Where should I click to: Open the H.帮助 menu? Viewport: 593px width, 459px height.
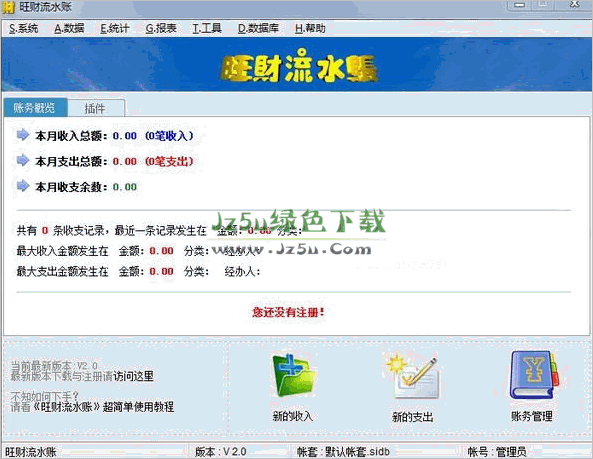(x=310, y=28)
